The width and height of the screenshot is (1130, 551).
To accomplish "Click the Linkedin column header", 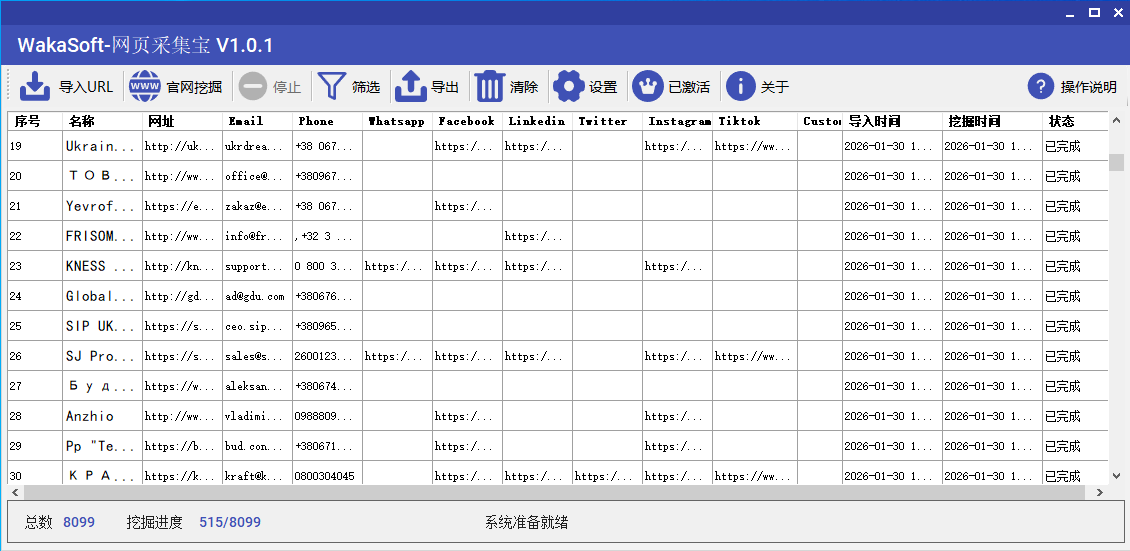I will coord(536,121).
